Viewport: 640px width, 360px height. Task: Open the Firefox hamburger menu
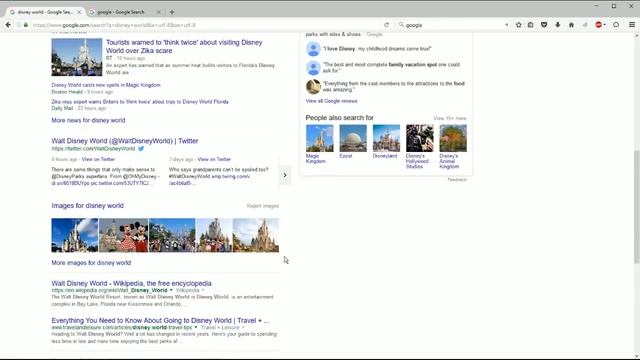(632, 25)
